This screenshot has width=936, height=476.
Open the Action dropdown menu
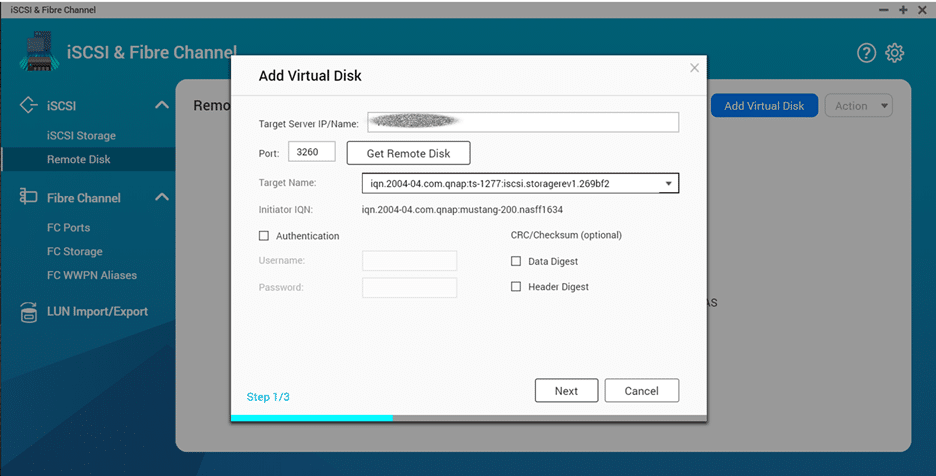tap(858, 106)
